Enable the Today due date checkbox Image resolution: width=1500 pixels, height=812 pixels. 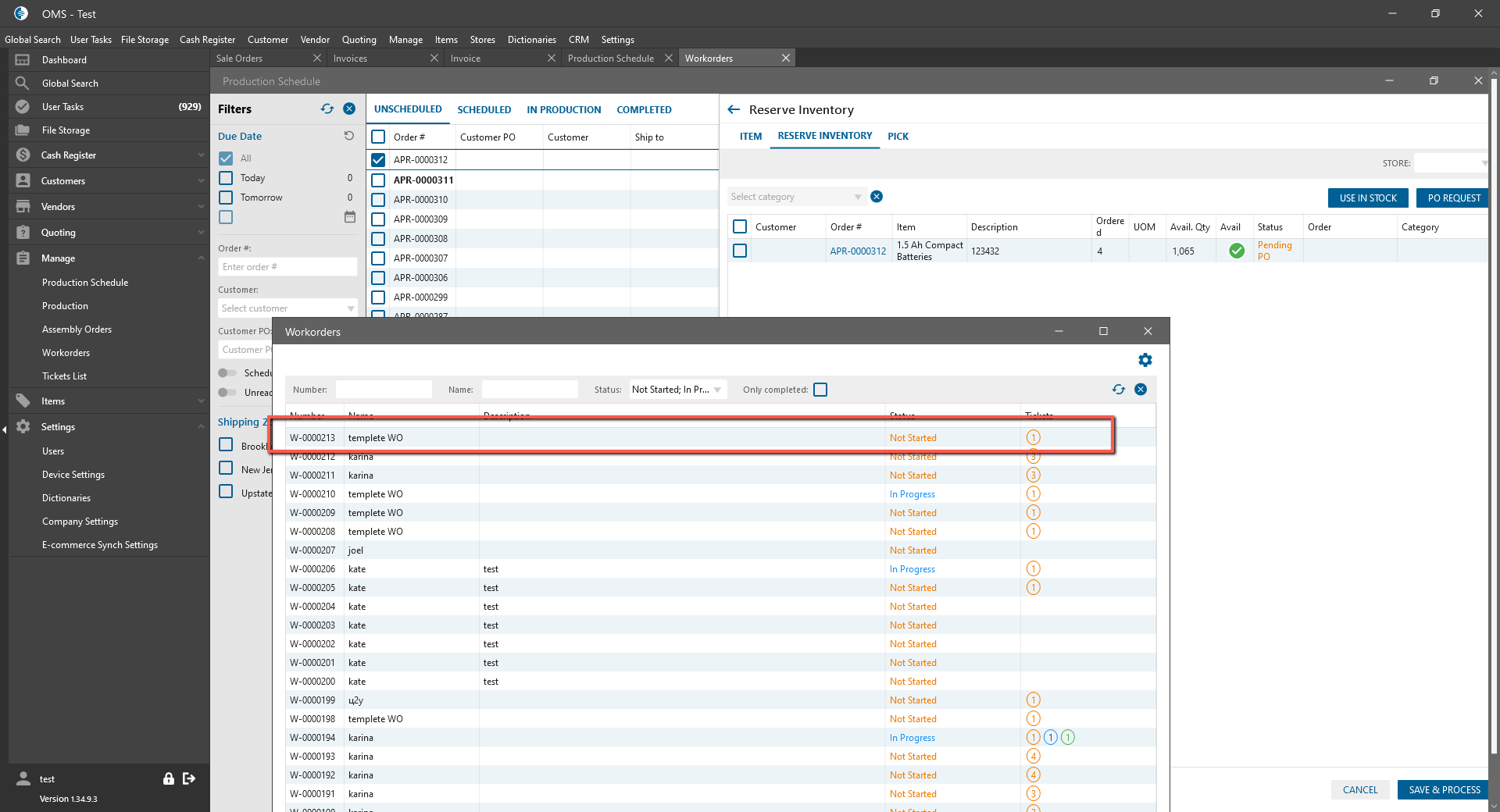click(x=226, y=178)
